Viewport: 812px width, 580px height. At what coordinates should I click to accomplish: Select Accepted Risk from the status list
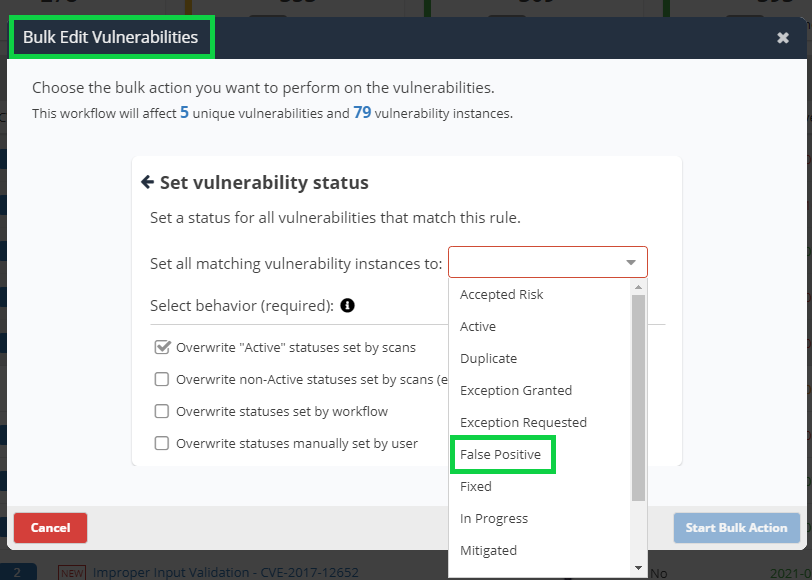[501, 294]
